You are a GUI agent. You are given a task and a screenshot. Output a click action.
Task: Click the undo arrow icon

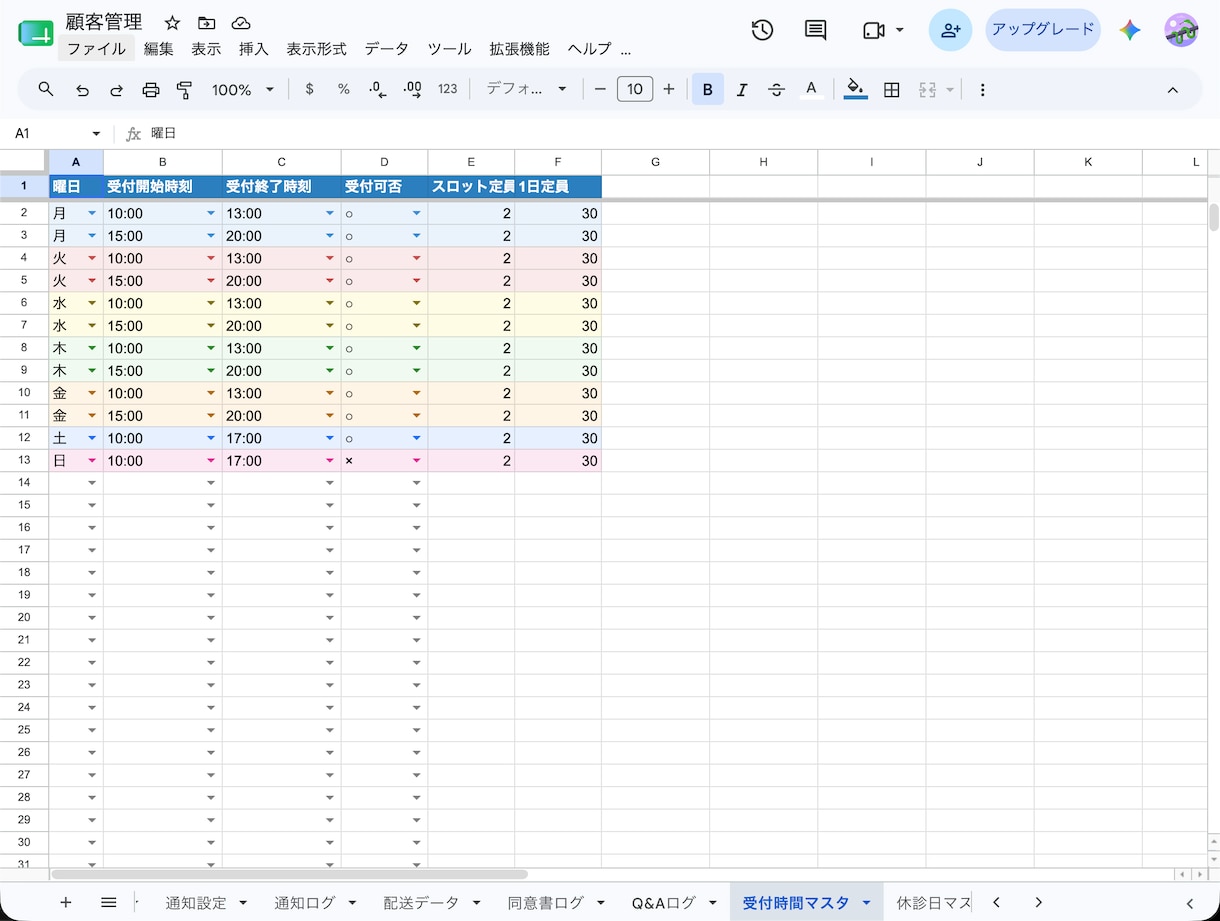(83, 89)
